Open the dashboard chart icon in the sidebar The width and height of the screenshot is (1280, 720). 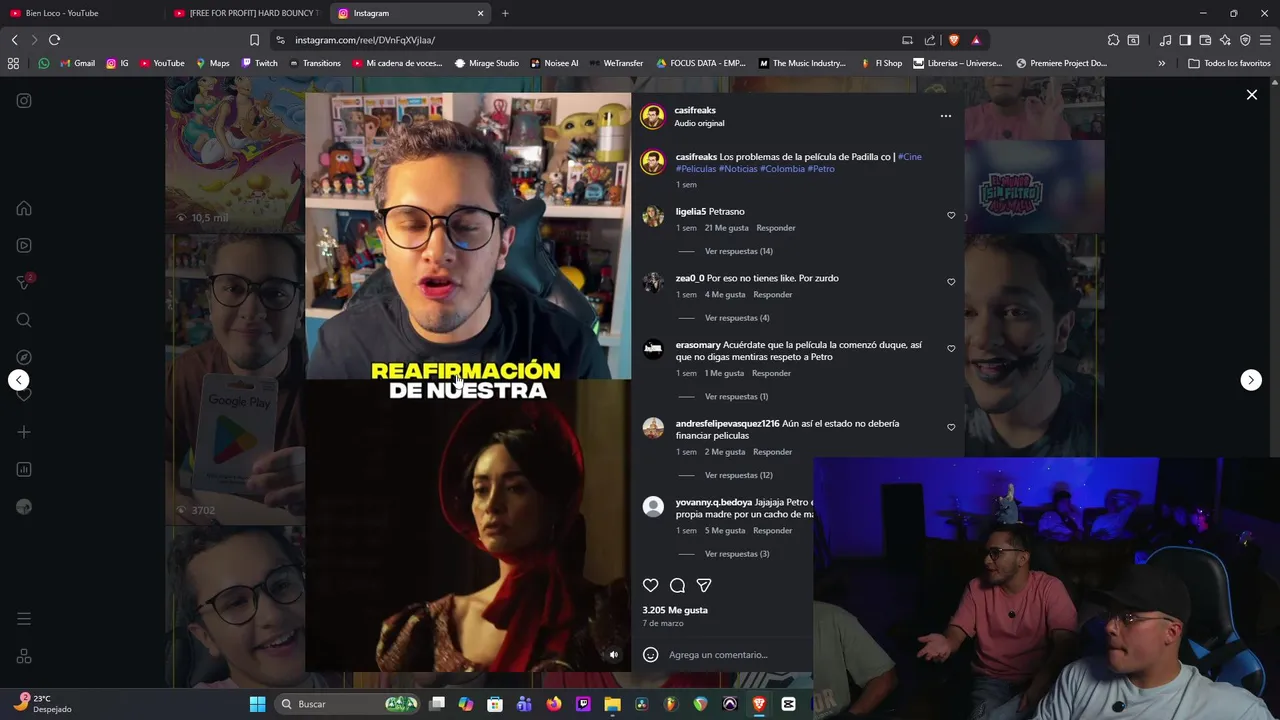coord(24,469)
